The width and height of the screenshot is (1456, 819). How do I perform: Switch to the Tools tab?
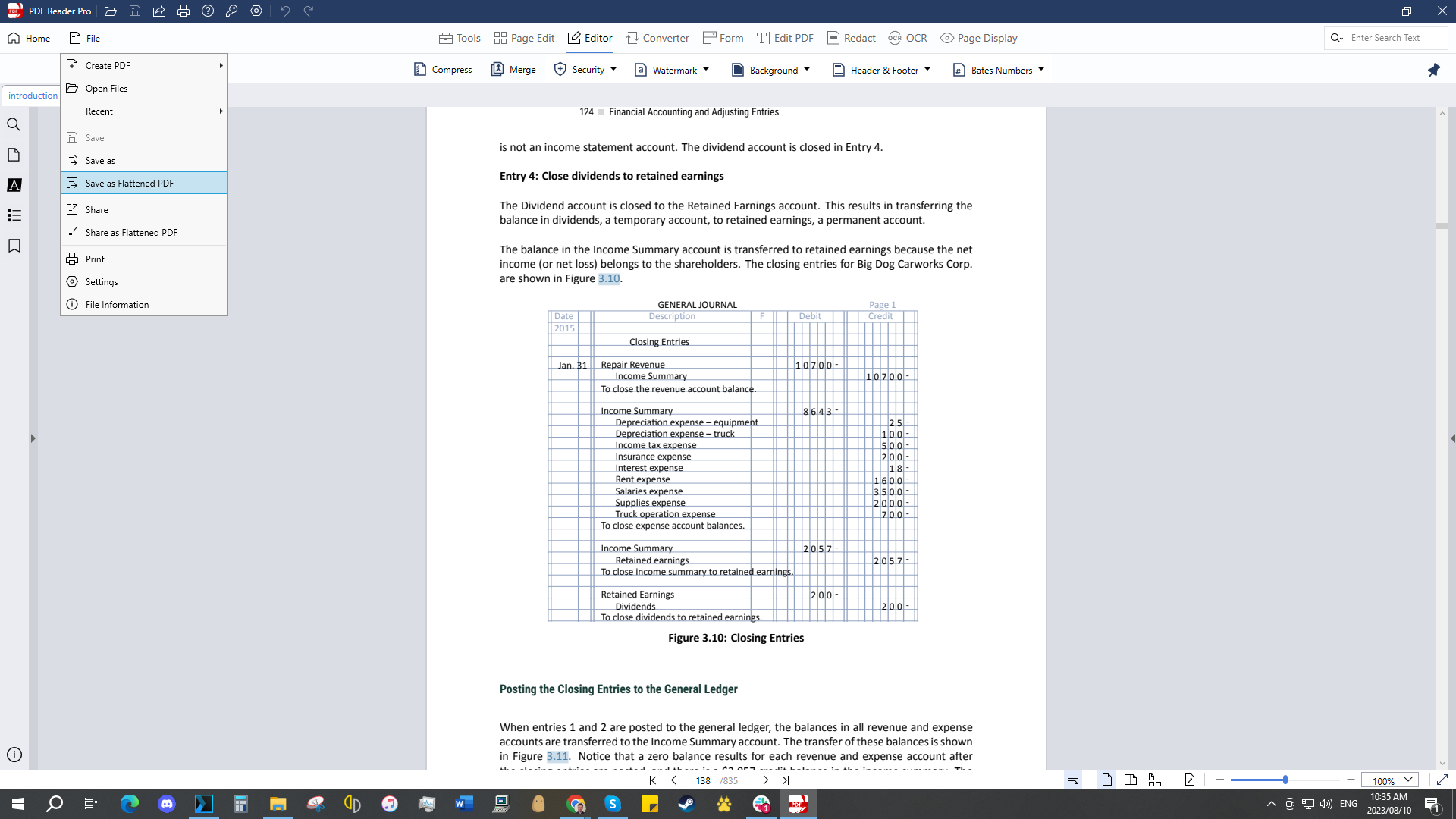pos(460,38)
